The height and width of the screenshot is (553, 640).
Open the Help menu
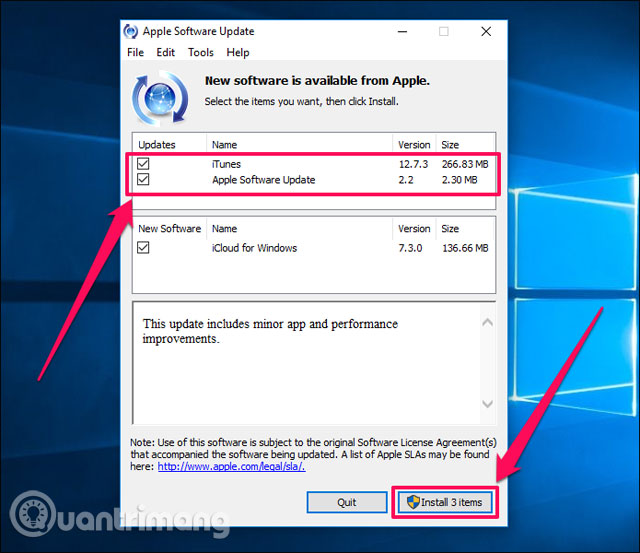[x=238, y=53]
